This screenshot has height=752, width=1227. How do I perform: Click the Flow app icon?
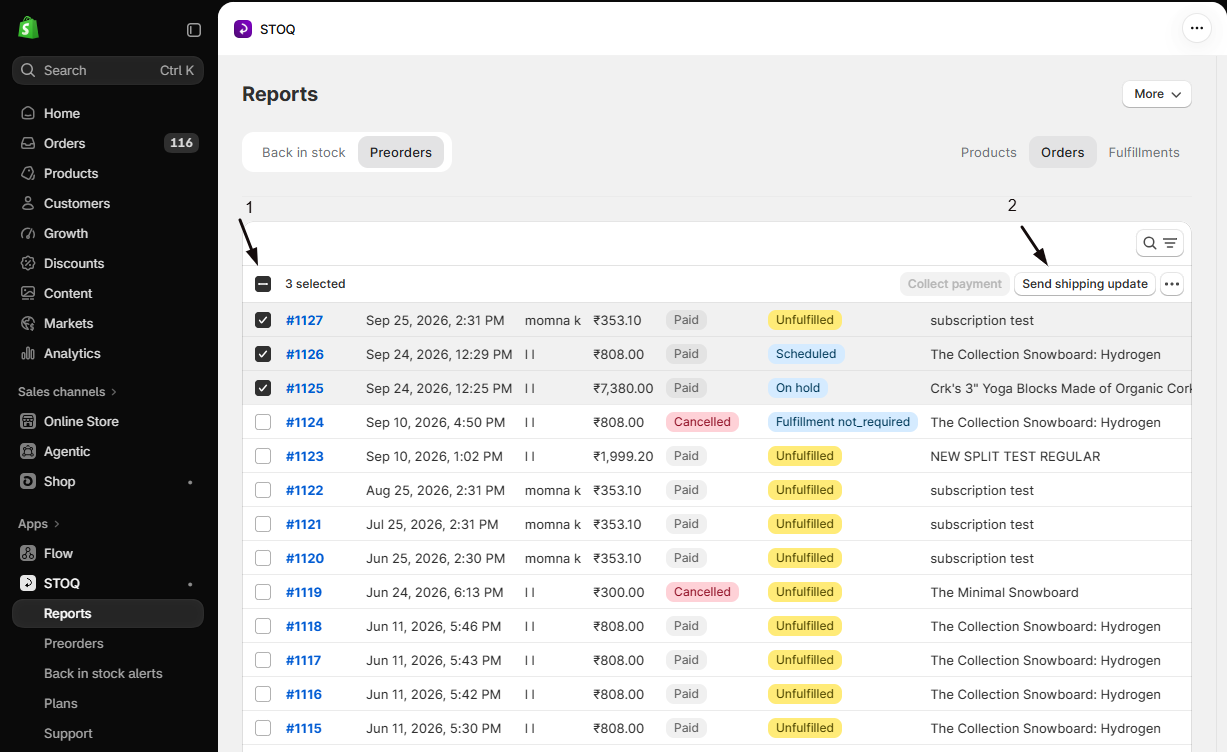coord(28,553)
